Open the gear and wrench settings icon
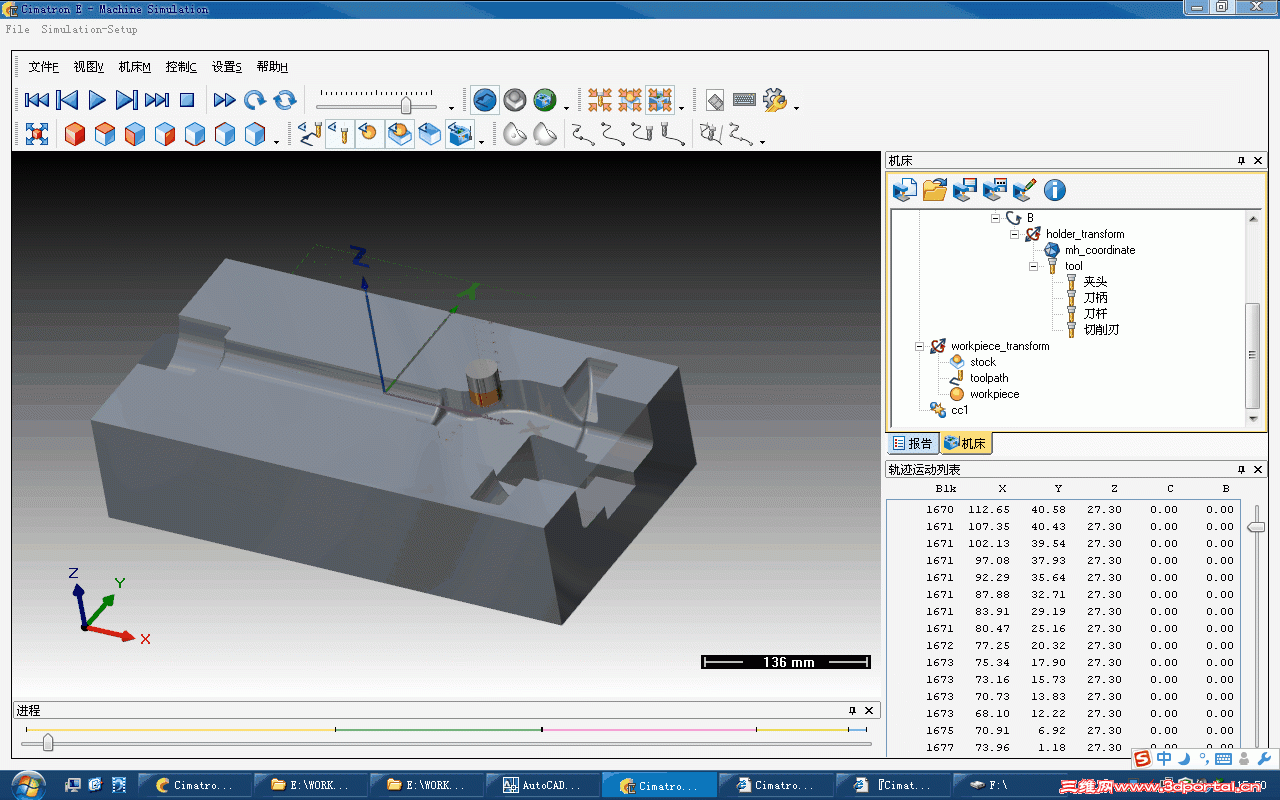 [x=775, y=100]
